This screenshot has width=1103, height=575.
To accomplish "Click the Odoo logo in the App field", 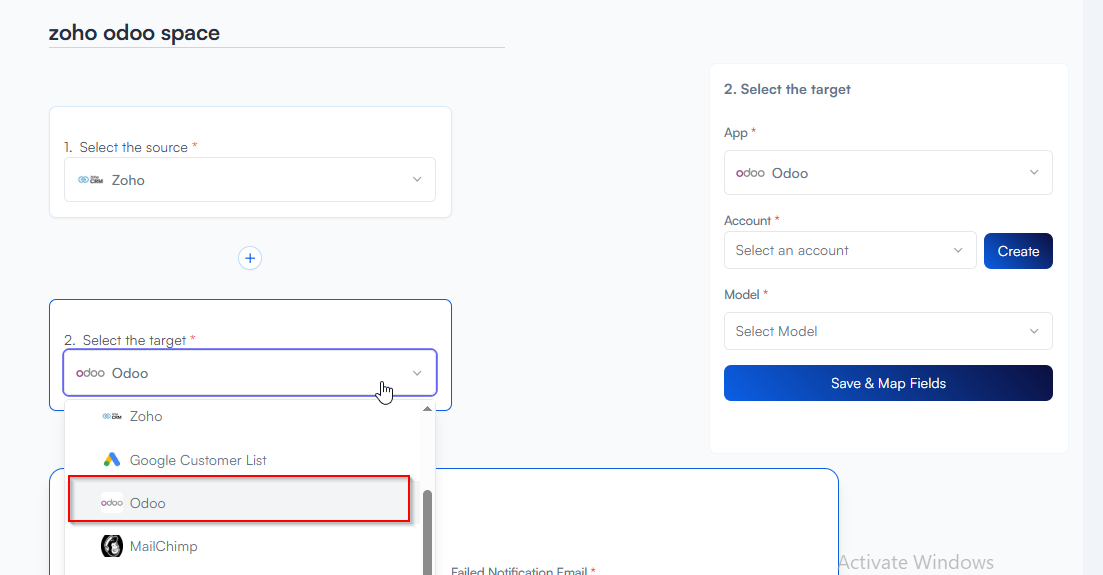I will [x=750, y=173].
